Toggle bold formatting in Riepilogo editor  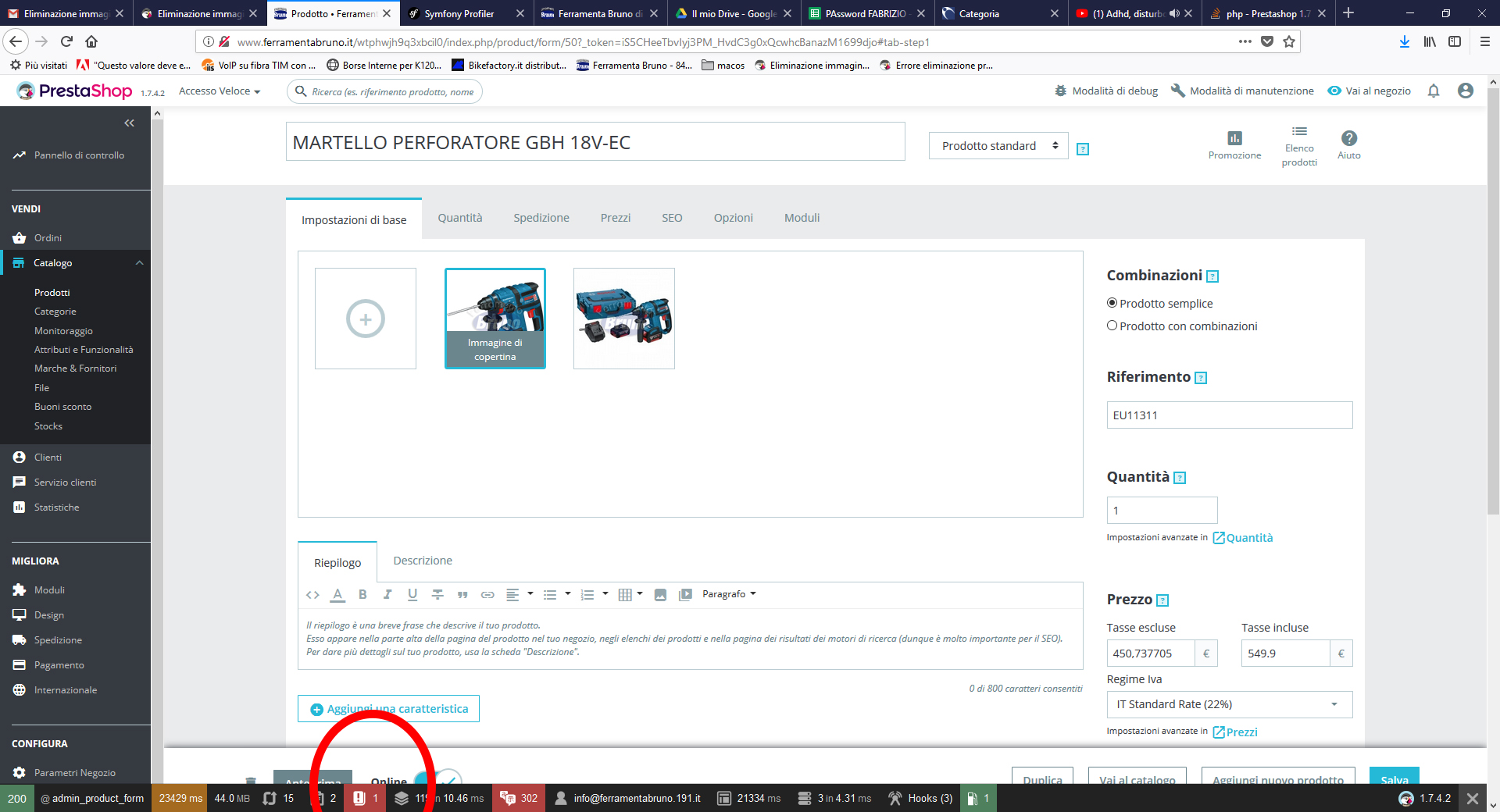click(362, 595)
